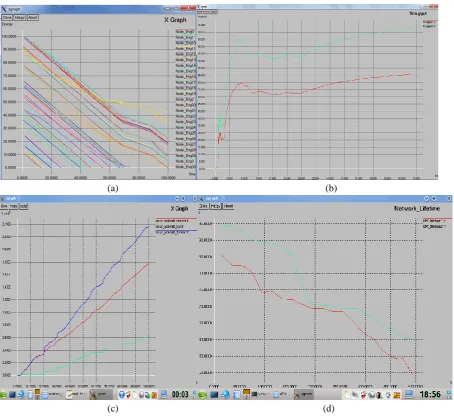Viewport: 454px width, 418px height.
Task: Click clipboard icon in 18:56 system tray
Action: pos(346,395)
